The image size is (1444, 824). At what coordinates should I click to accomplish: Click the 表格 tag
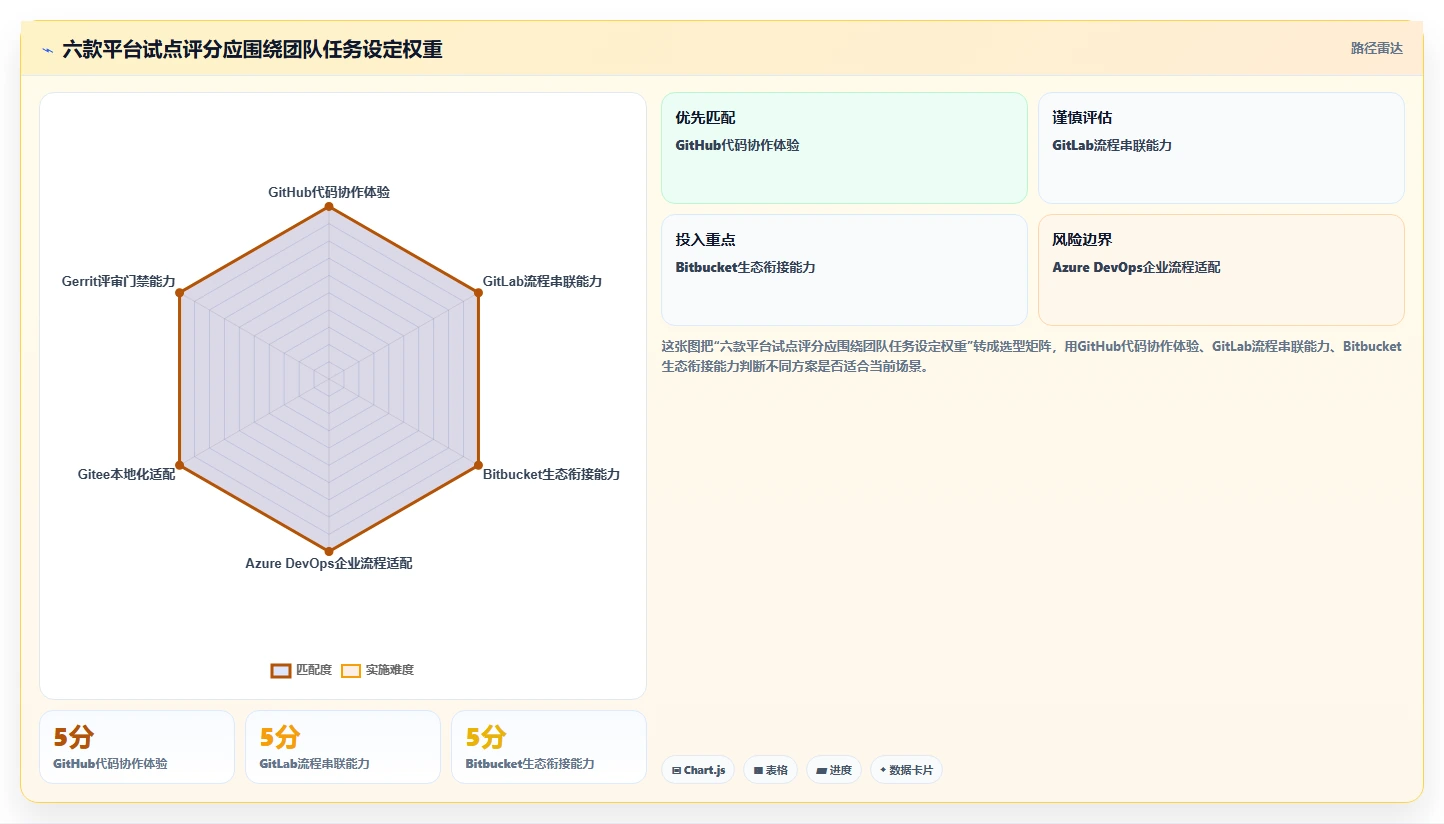770,770
